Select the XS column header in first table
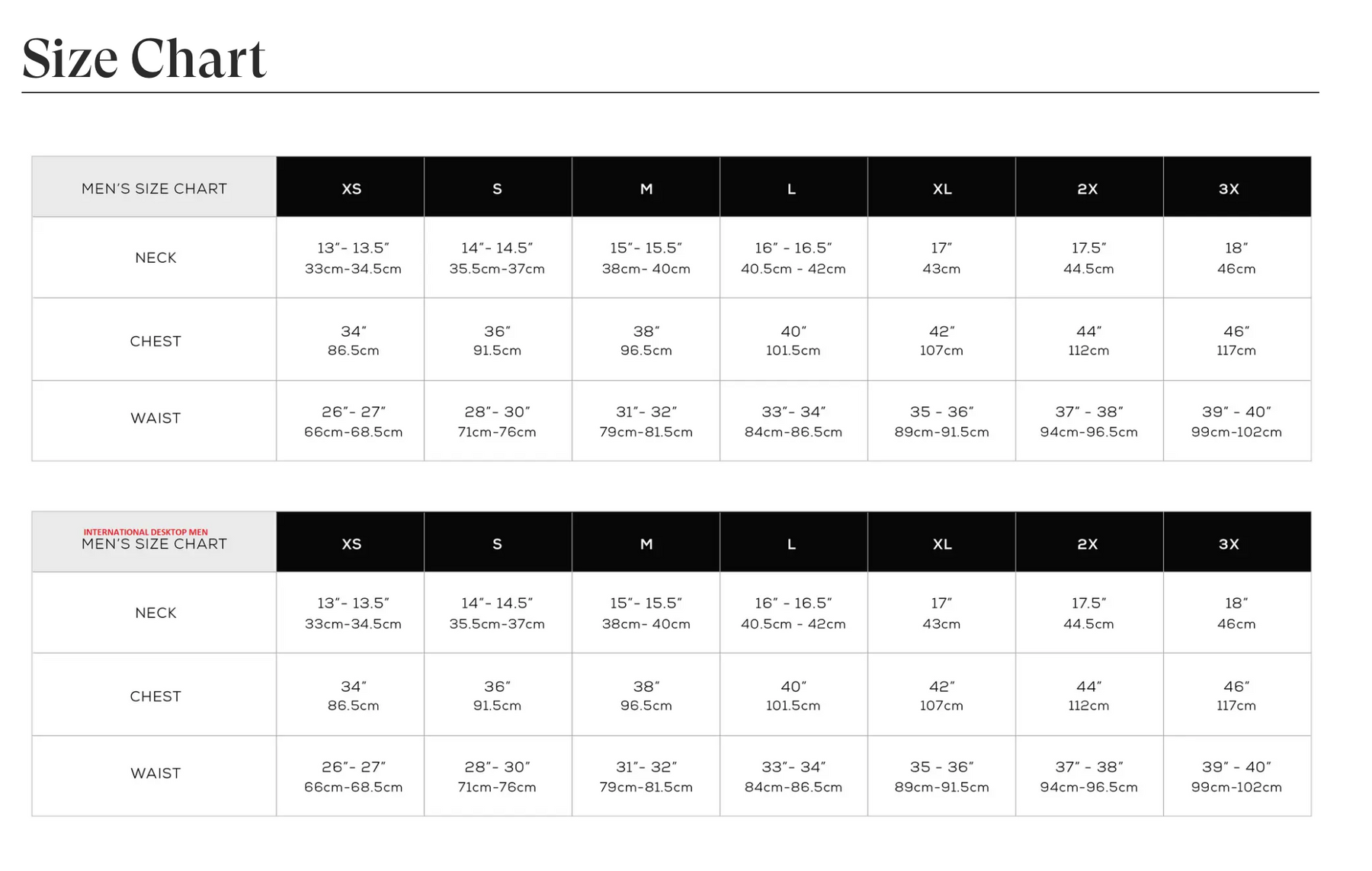 pyautogui.click(x=351, y=188)
